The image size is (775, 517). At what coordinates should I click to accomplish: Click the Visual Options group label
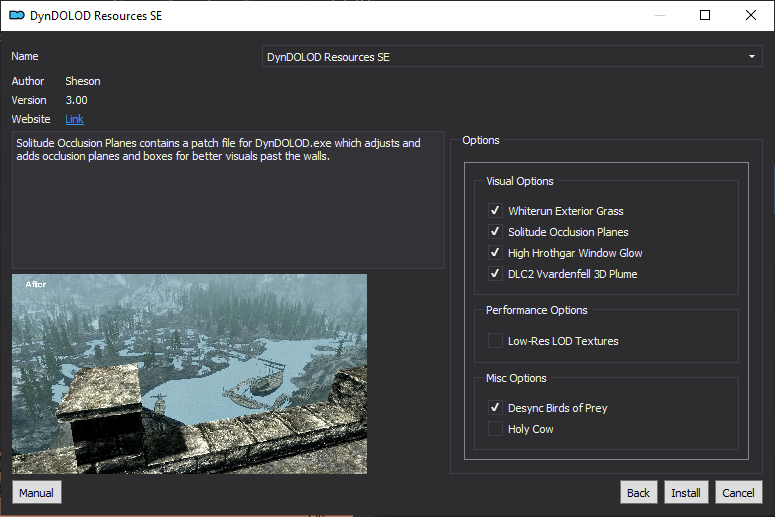coord(519,181)
